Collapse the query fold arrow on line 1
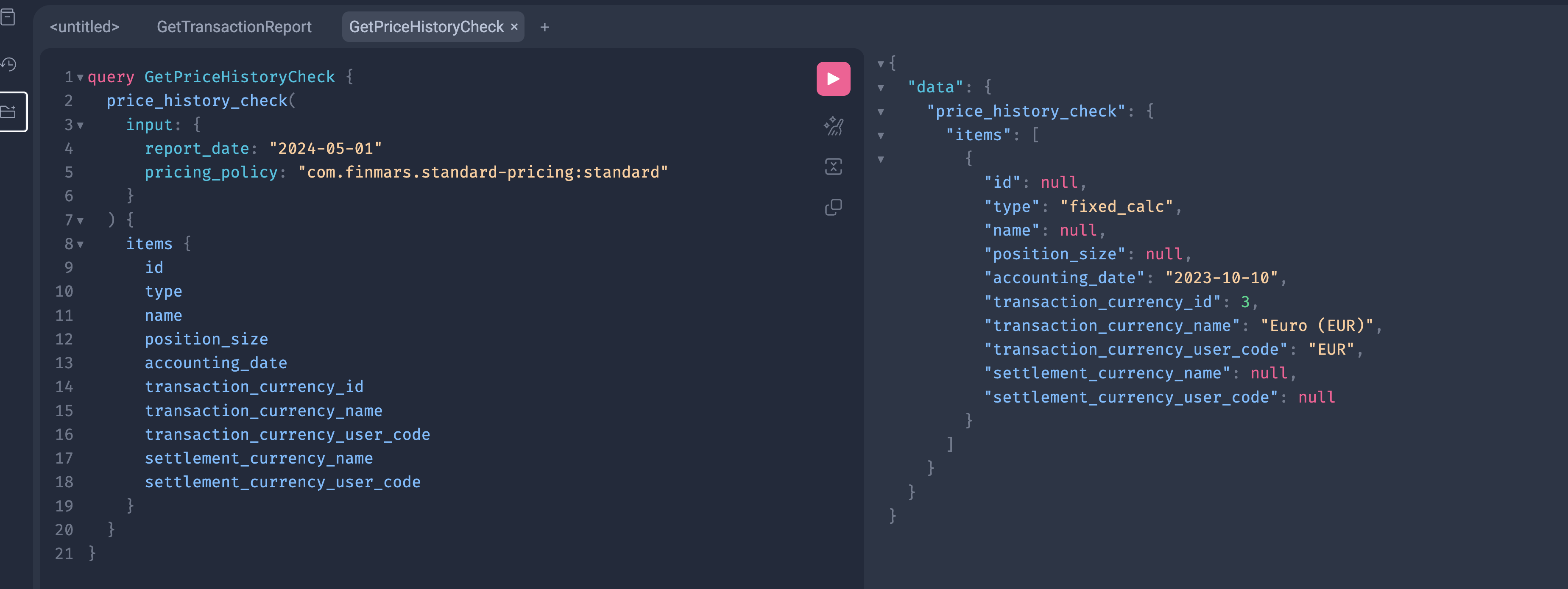 (x=80, y=77)
